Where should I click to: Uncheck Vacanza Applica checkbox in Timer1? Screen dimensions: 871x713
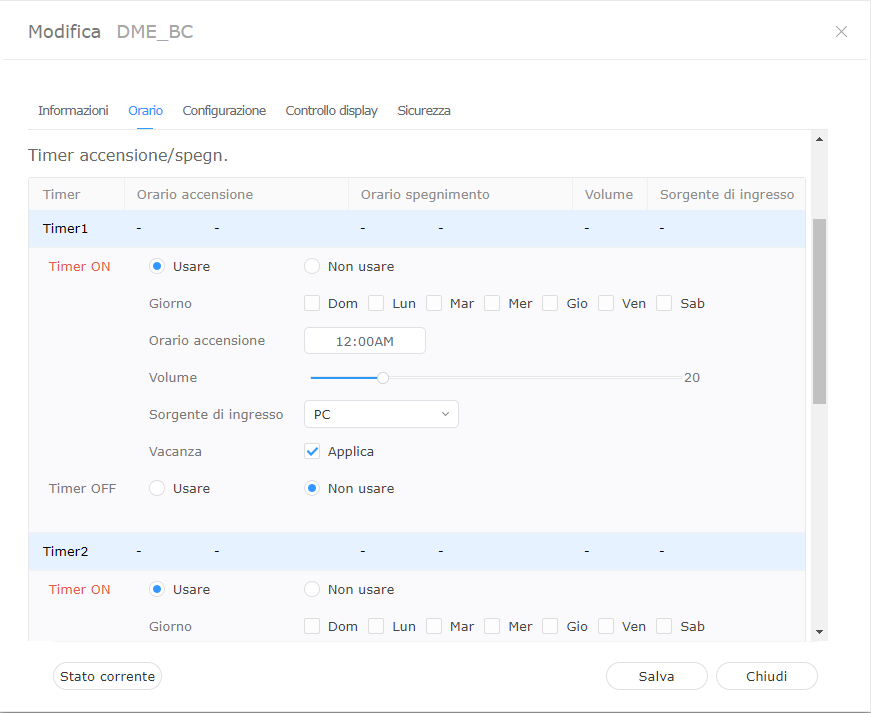coord(312,451)
